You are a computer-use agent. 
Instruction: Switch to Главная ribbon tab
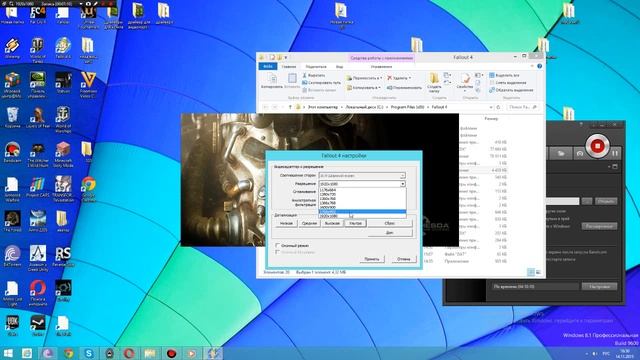pos(289,67)
